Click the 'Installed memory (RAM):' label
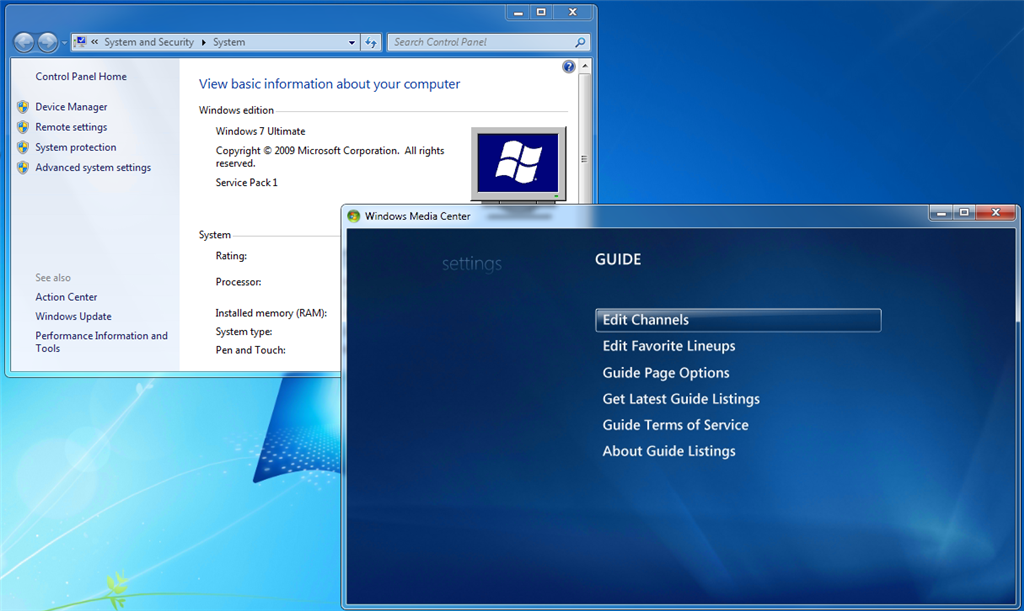 [x=271, y=313]
